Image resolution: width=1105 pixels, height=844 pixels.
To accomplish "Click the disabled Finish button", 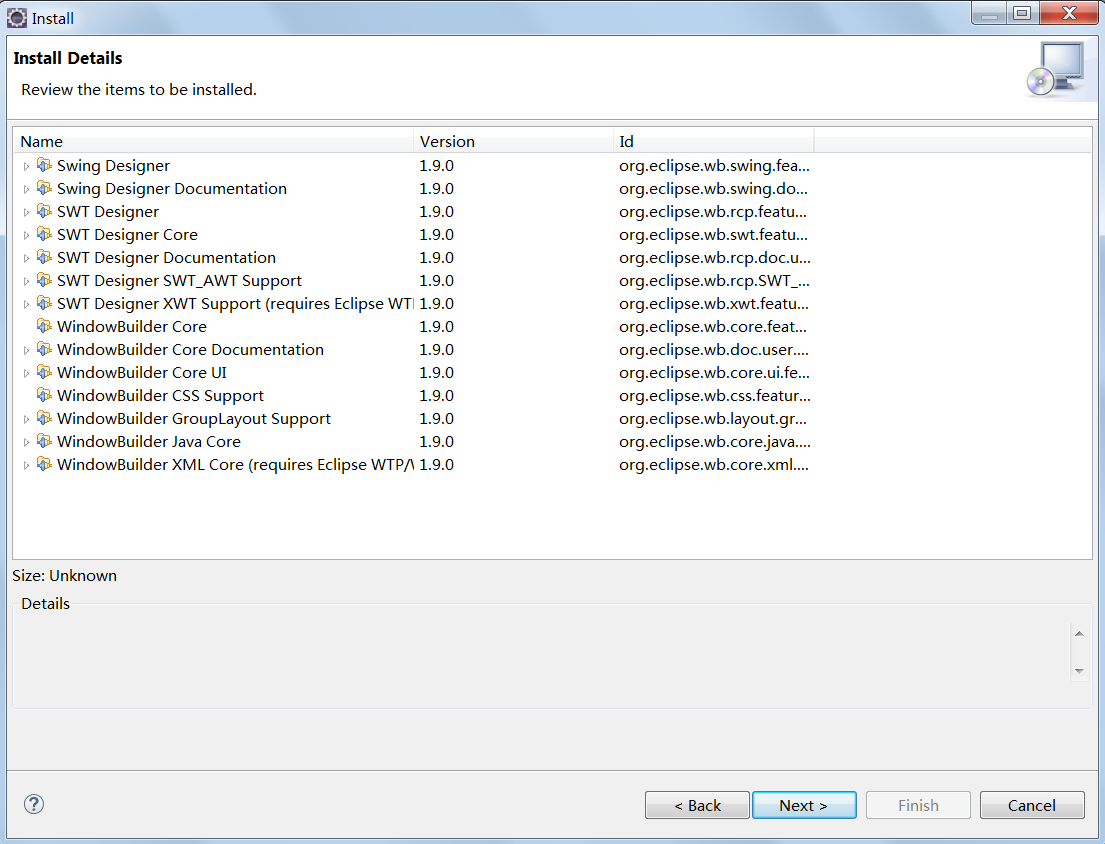I will [918, 805].
